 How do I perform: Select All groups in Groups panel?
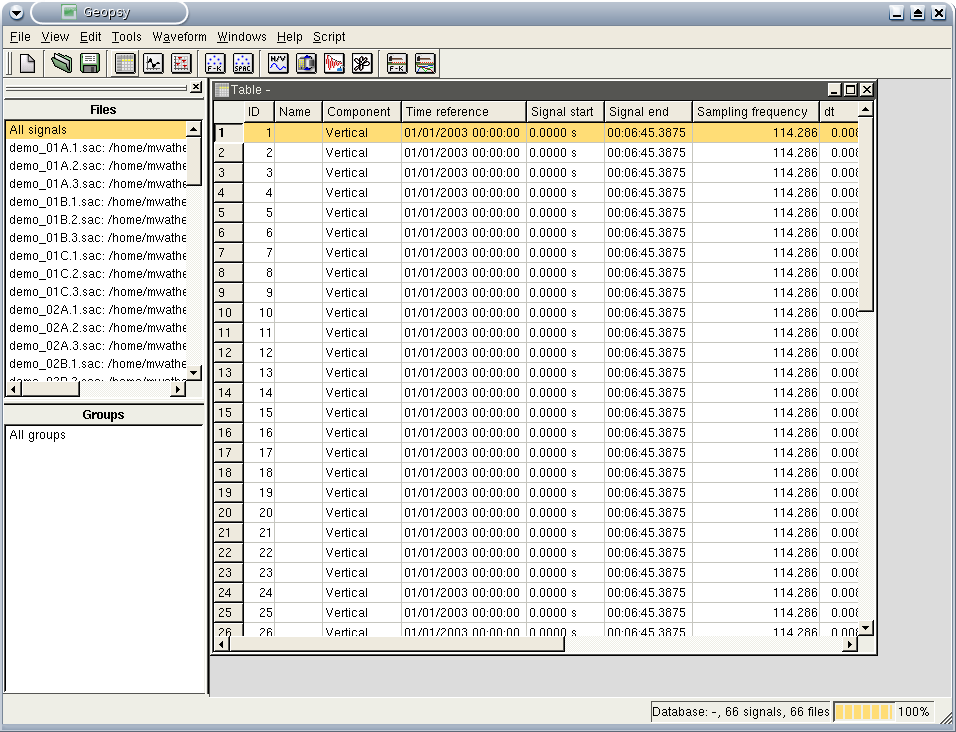point(38,435)
